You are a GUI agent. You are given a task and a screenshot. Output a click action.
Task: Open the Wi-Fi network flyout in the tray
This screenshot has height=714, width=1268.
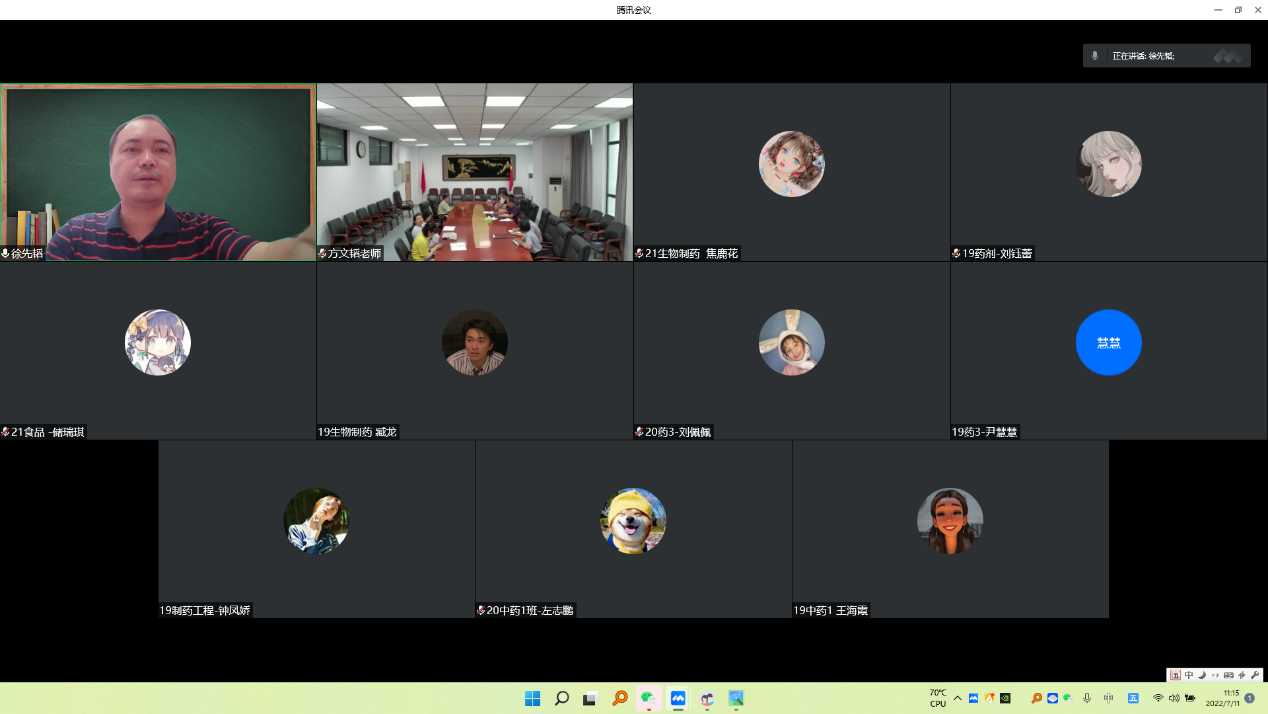[1158, 698]
